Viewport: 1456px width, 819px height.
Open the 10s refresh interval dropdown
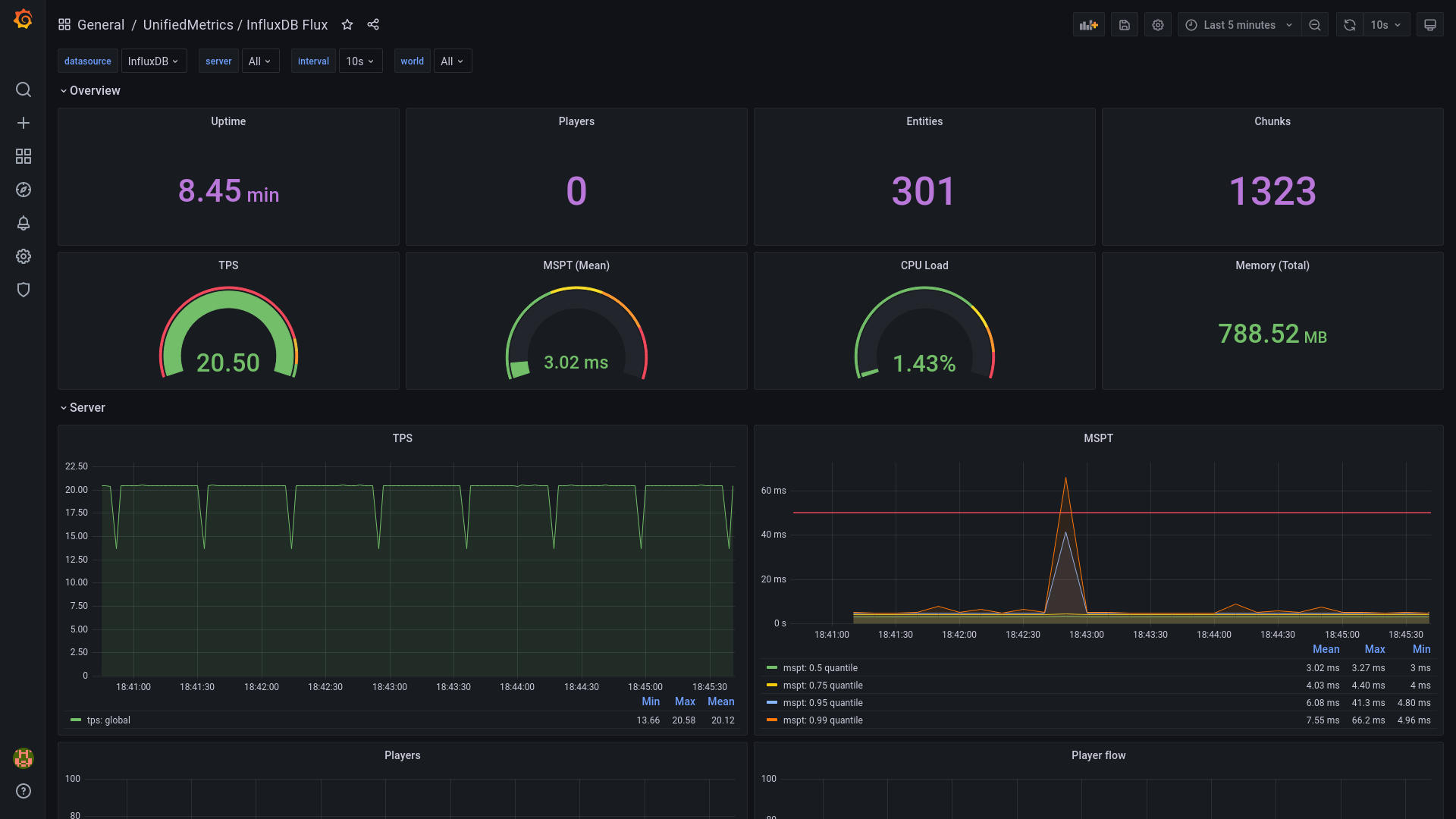click(x=1385, y=25)
